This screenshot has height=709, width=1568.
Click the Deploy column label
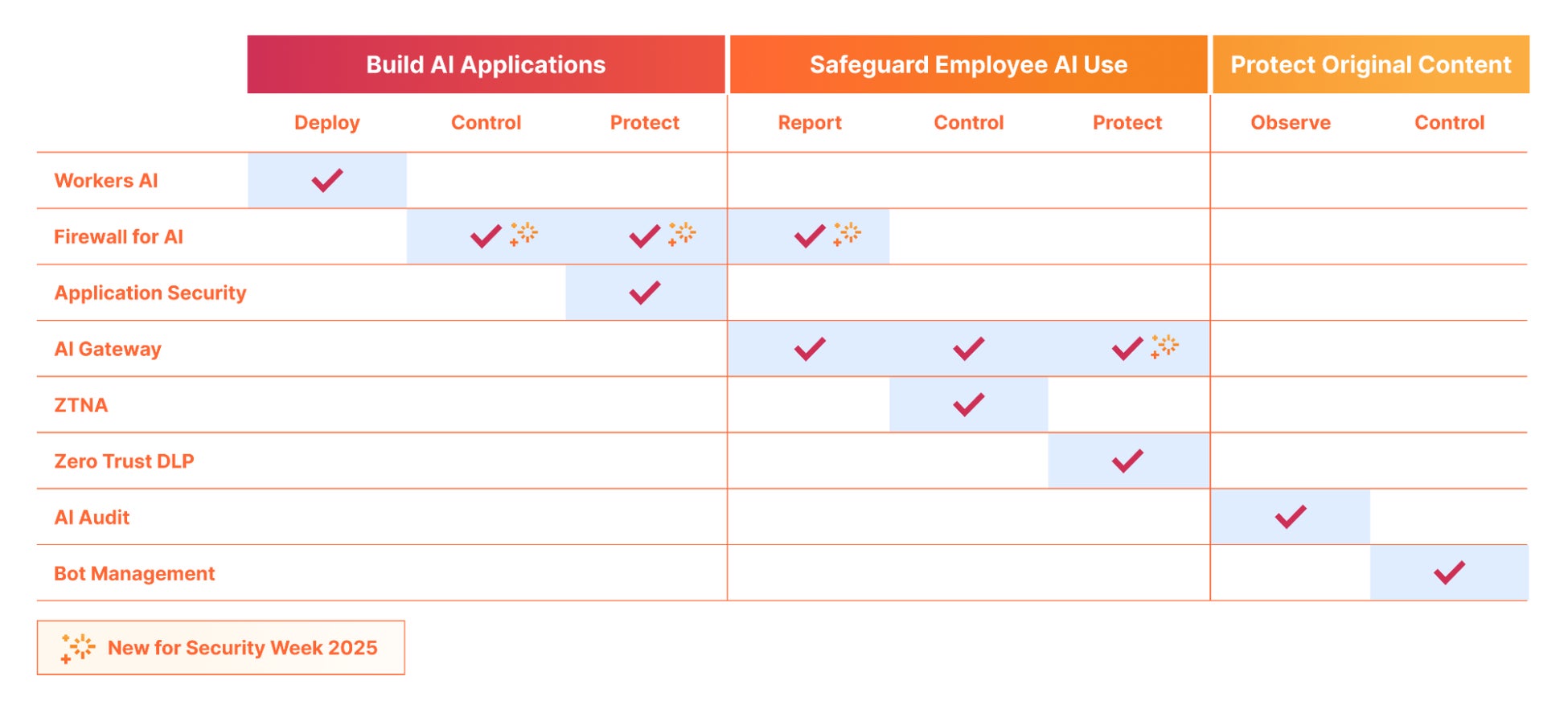326,122
